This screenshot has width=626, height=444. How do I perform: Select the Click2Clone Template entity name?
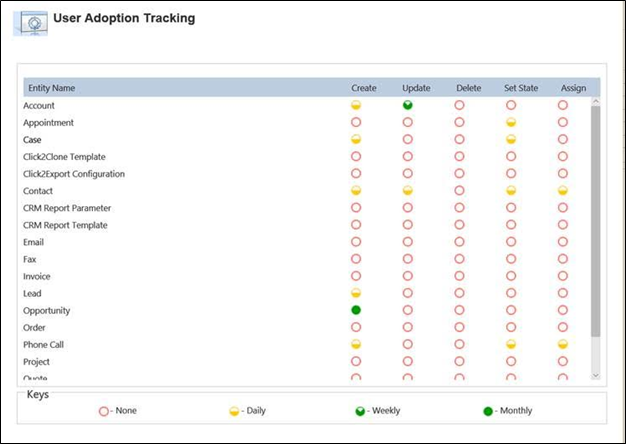[64, 157]
